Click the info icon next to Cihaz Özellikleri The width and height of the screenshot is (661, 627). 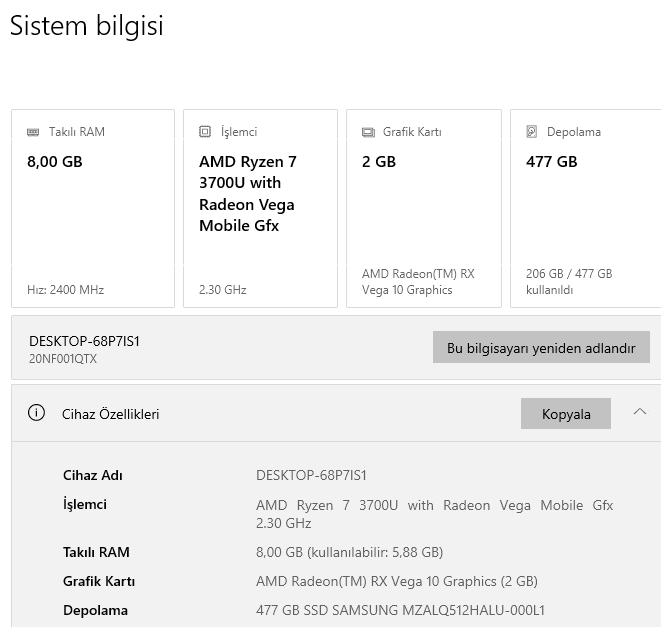click(37, 413)
